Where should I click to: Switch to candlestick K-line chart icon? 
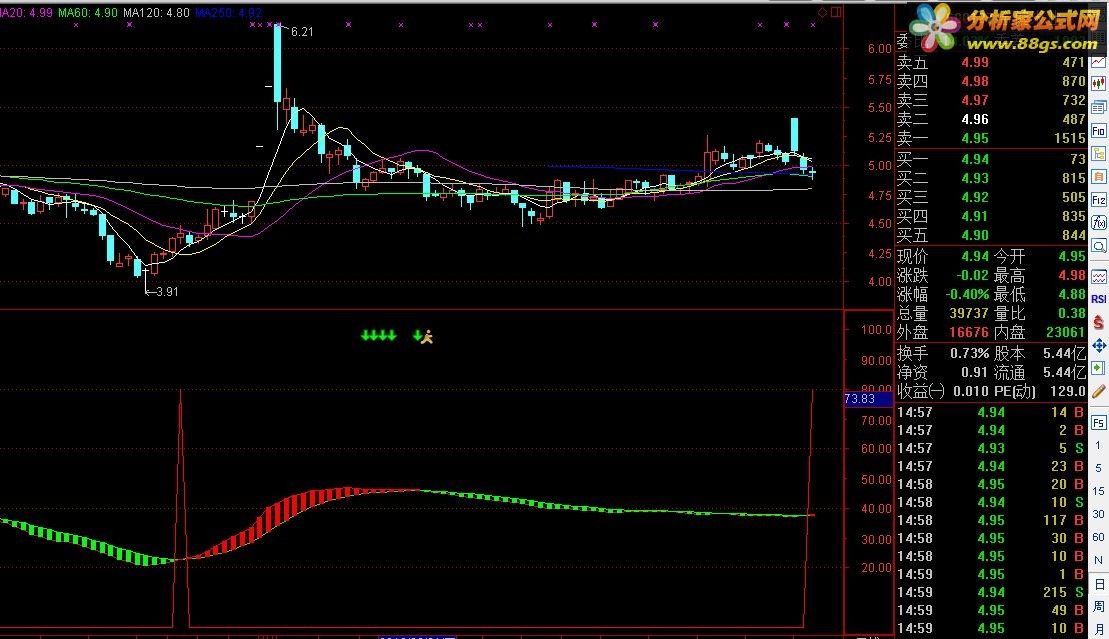pos(1098,85)
